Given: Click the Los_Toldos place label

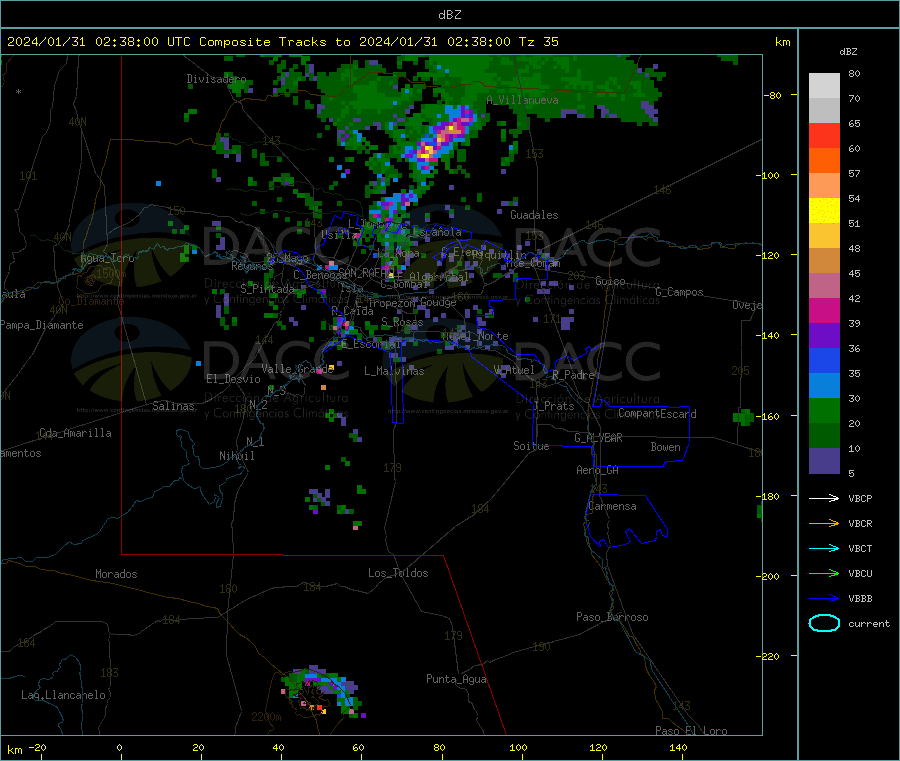Looking at the screenshot, I should pos(398,573).
